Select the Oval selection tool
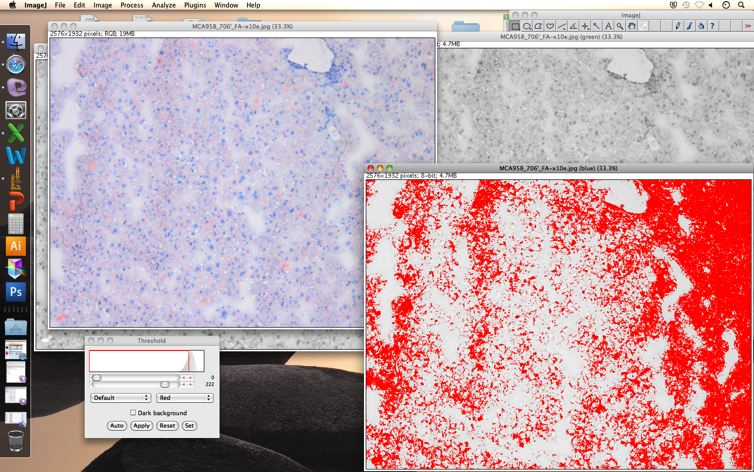The width and height of the screenshot is (754, 472). [x=527, y=26]
